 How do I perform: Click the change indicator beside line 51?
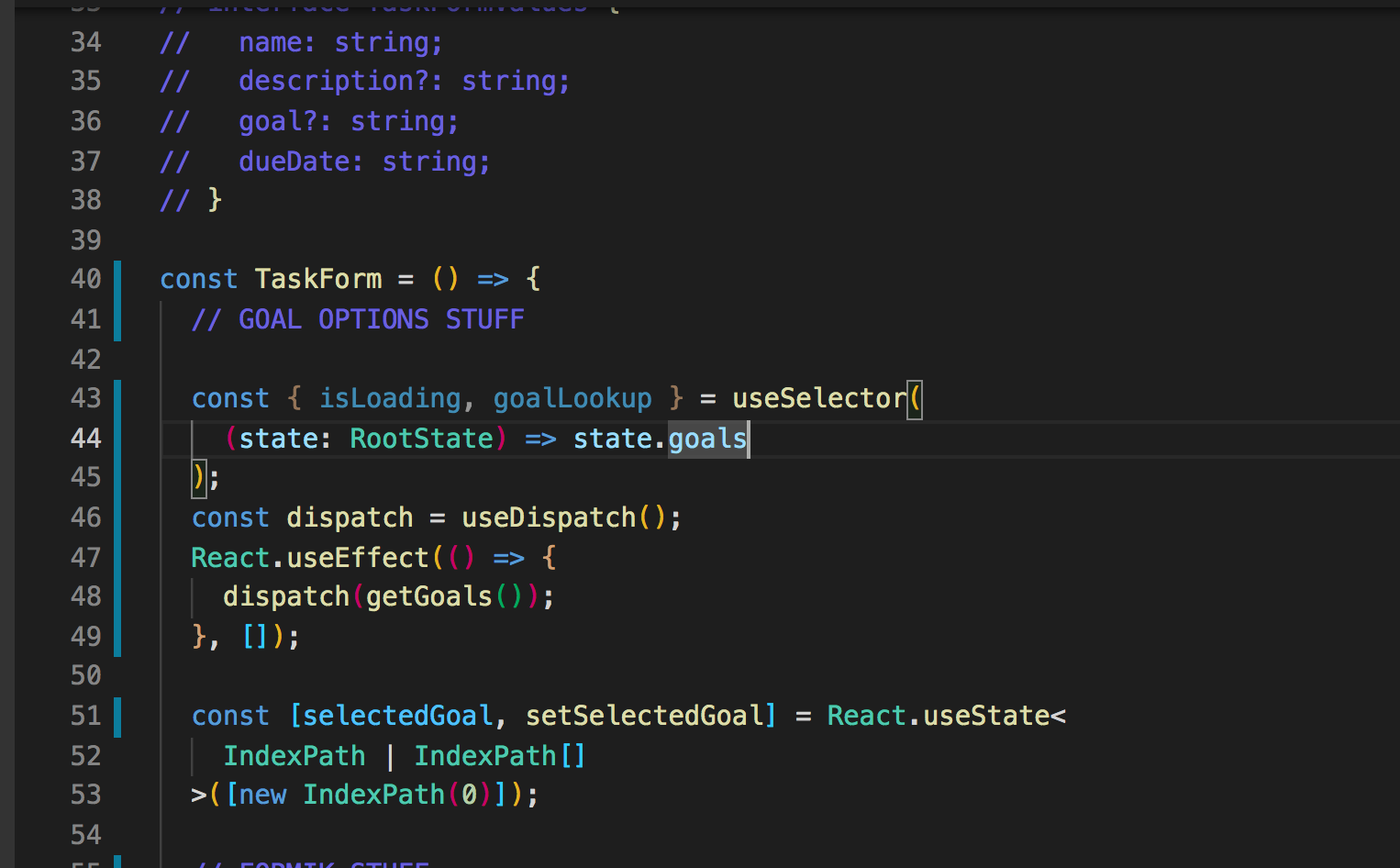117,718
